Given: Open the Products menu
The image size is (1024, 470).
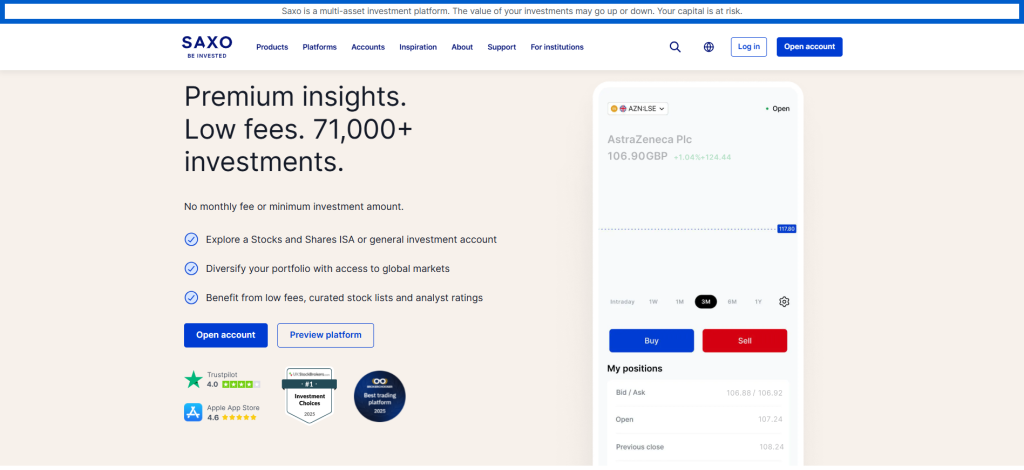Looking at the screenshot, I should point(272,47).
